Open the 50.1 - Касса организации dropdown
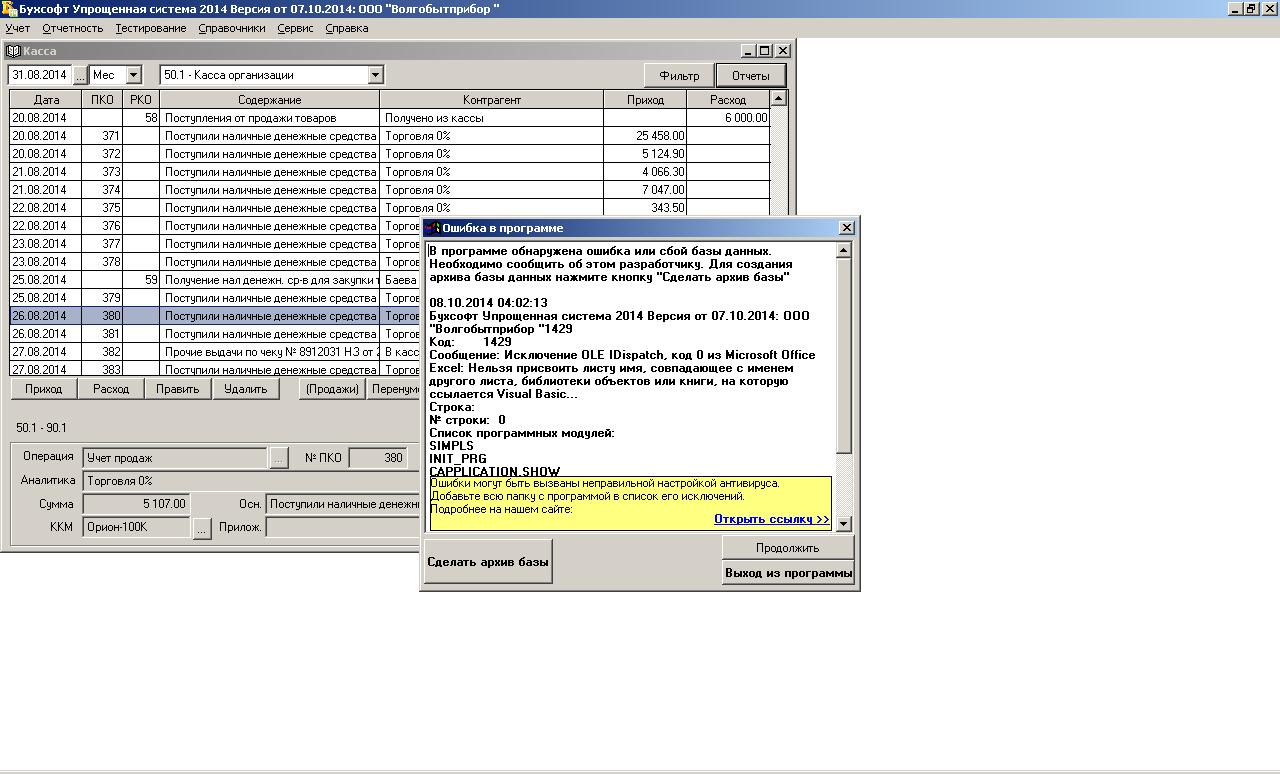This screenshot has width=1280, height=774. coord(375,75)
